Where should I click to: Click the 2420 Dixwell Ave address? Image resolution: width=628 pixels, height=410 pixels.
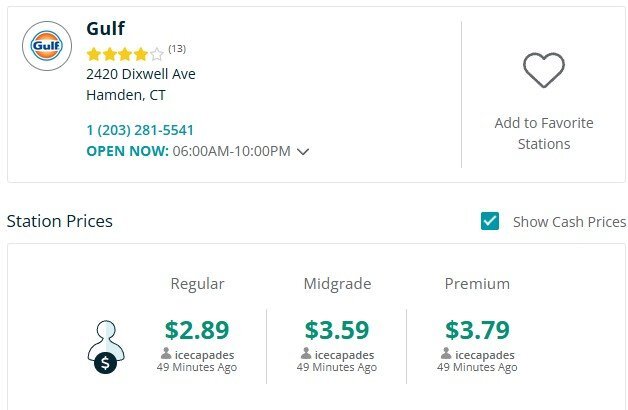141,74
